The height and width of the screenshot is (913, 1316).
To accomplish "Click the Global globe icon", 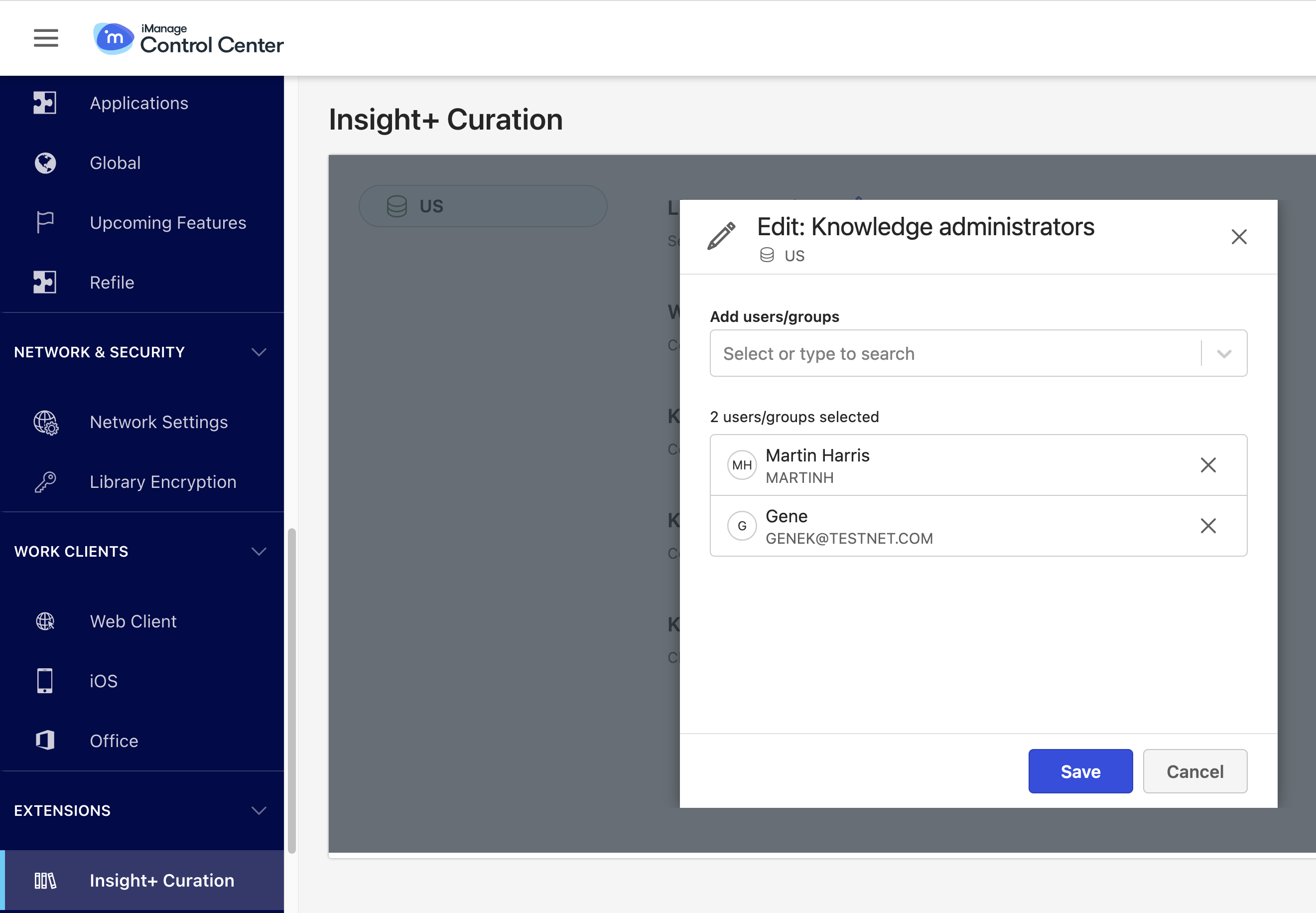I will [45, 163].
